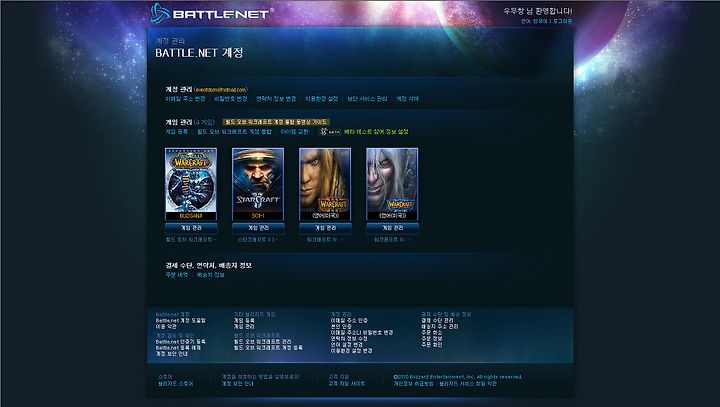This screenshot has width=720, height=407.
Task: Open 배송지 정보 link under payment section
Action: coord(210,275)
